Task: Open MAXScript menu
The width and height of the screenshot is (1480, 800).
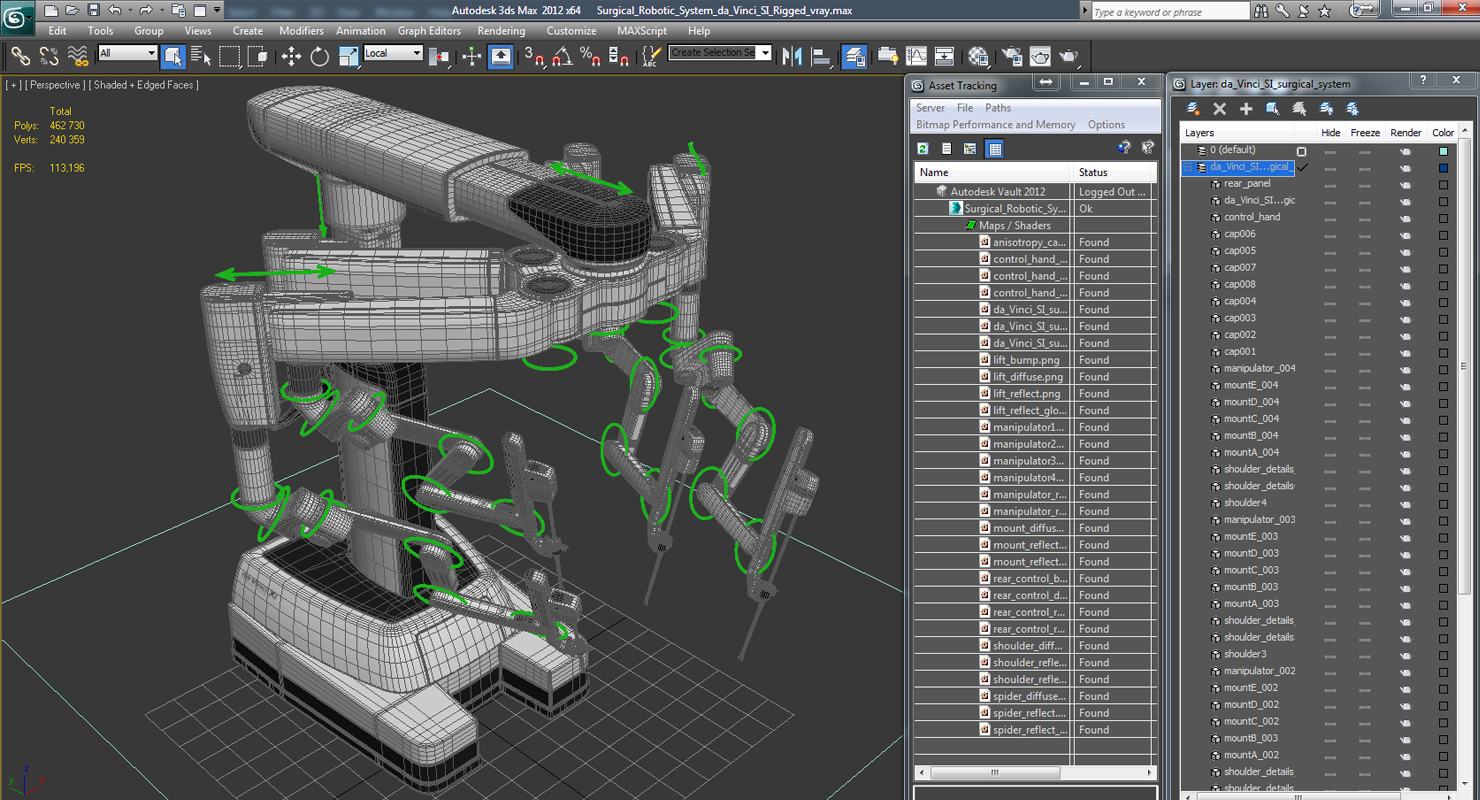Action: [x=642, y=31]
